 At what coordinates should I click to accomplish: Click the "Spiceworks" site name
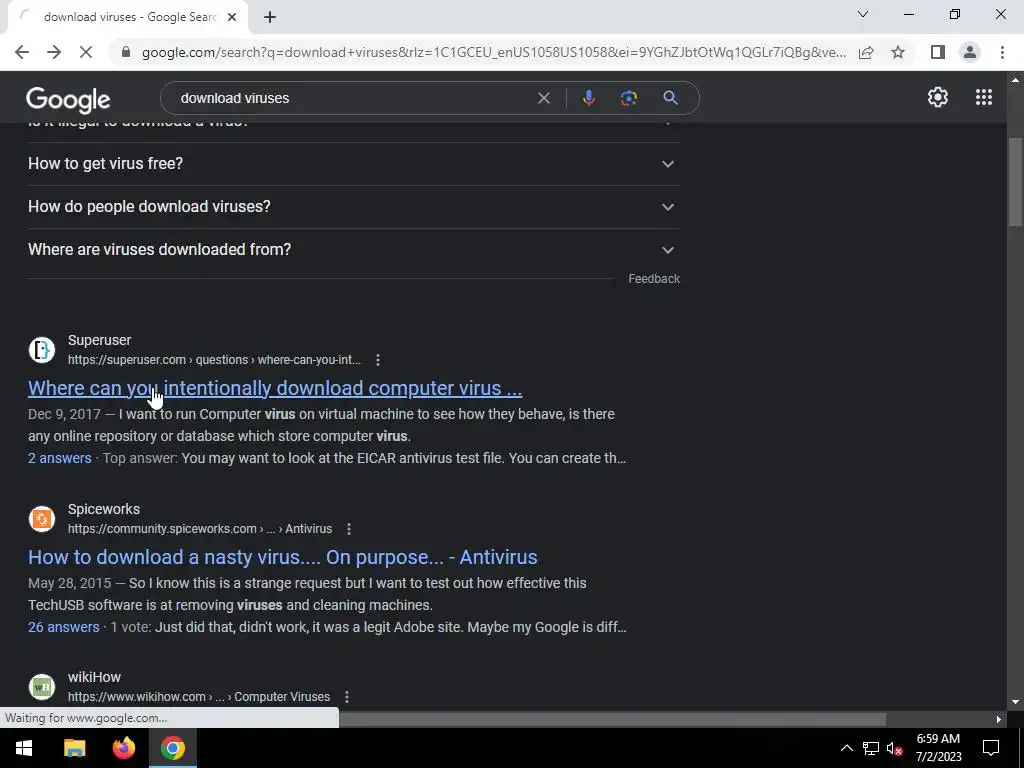coord(104,509)
